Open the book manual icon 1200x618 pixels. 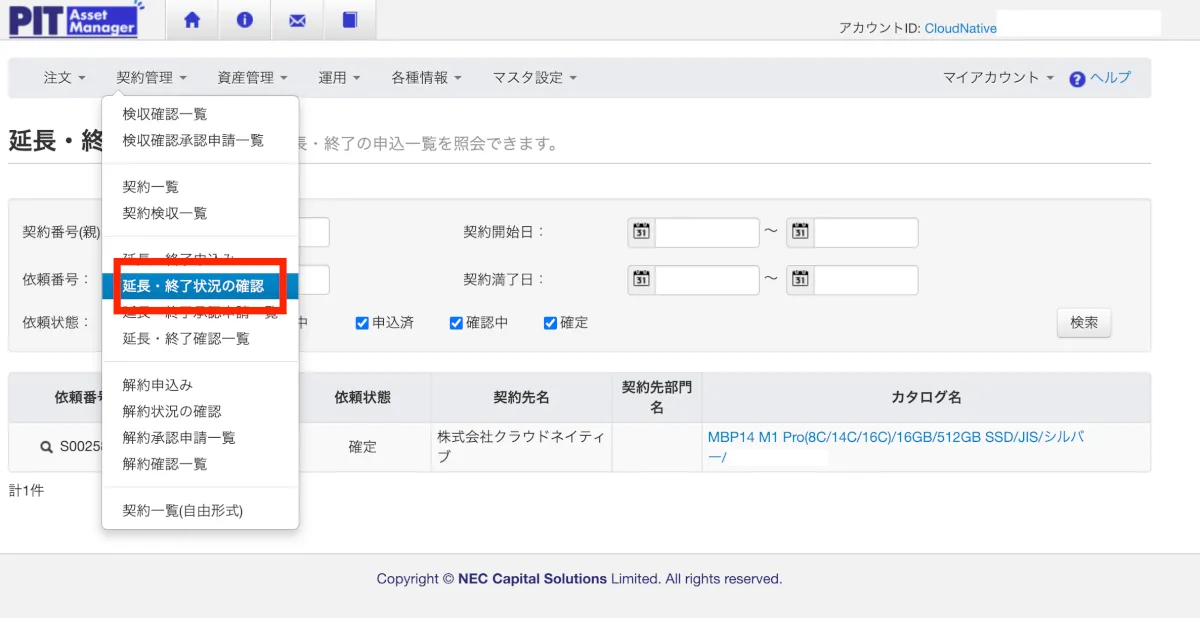tap(349, 20)
